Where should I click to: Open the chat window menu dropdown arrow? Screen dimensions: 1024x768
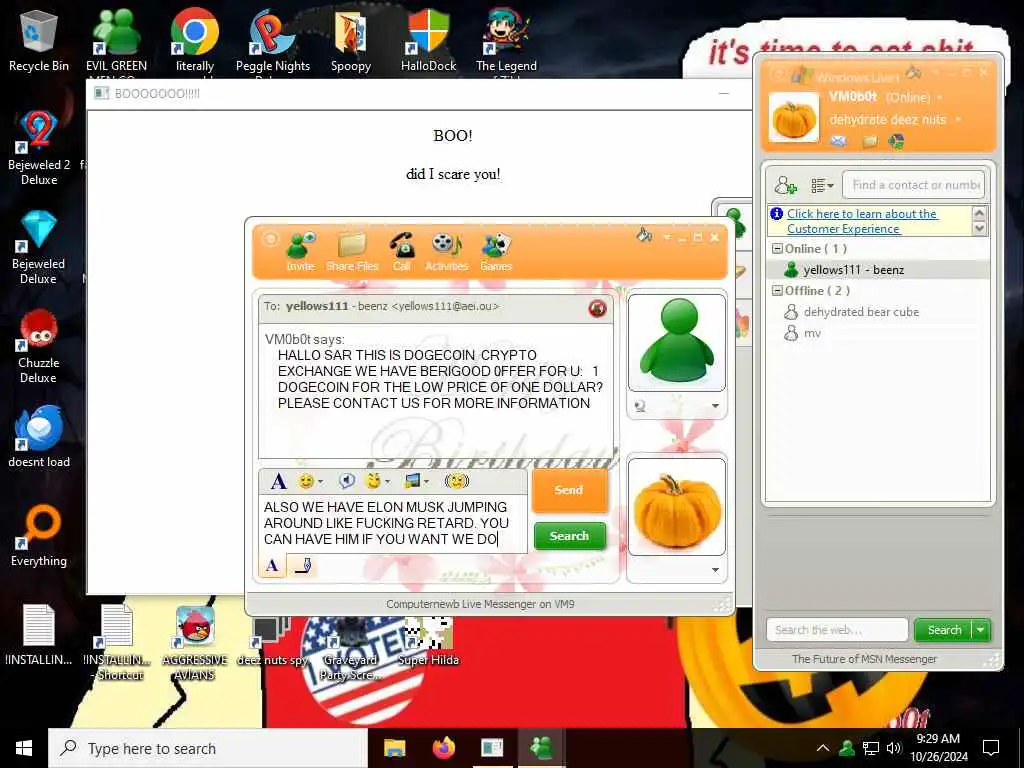coord(667,237)
